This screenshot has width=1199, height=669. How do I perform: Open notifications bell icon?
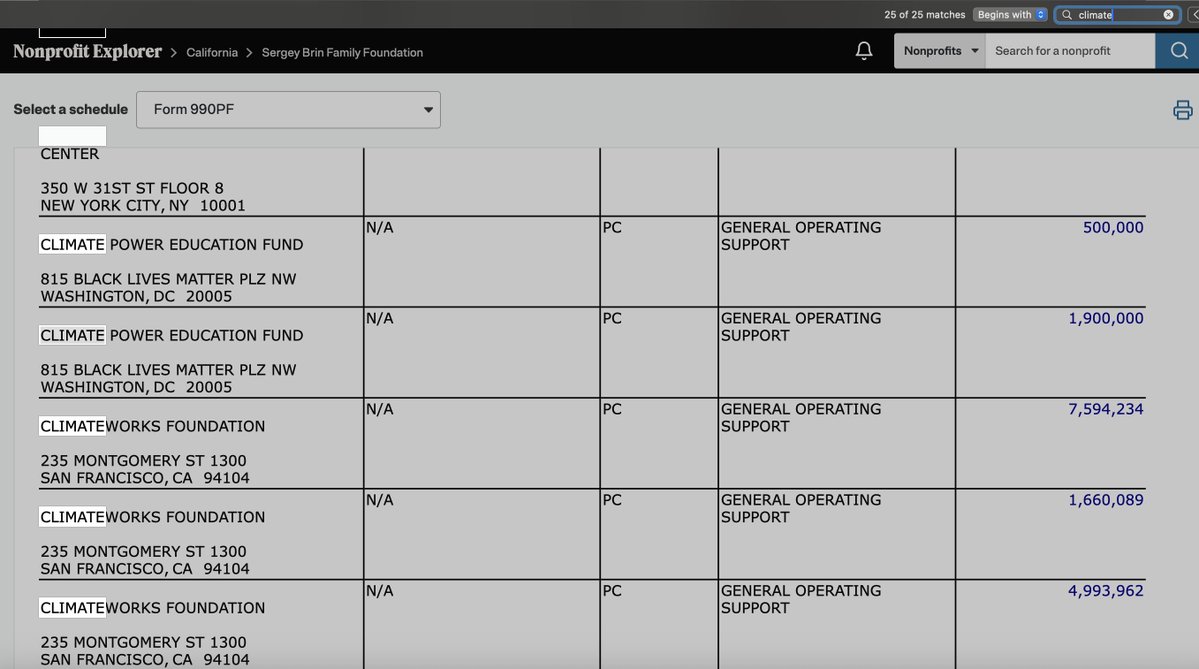(x=863, y=50)
